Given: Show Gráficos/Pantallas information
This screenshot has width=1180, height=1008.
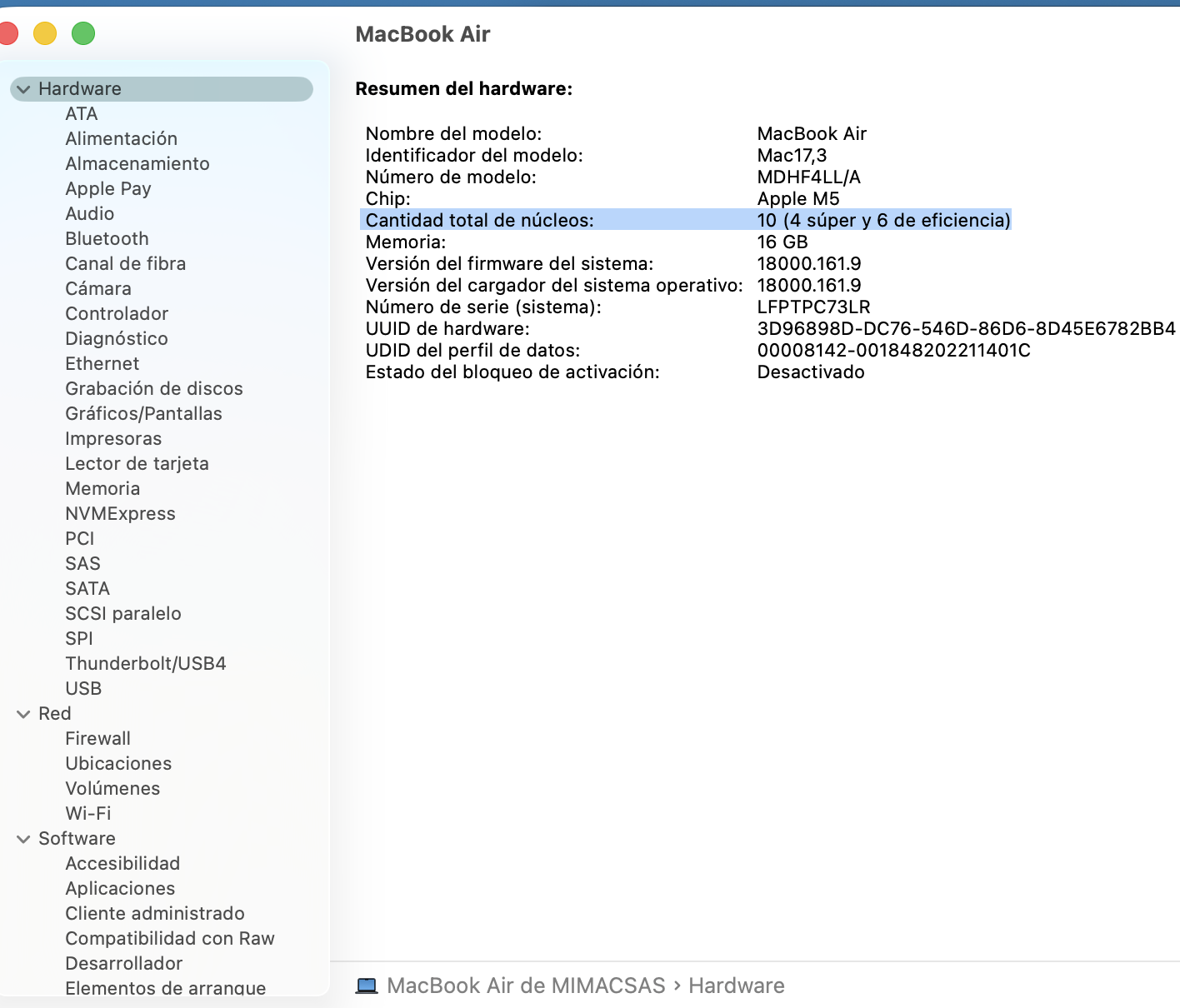Looking at the screenshot, I should tap(144, 414).
